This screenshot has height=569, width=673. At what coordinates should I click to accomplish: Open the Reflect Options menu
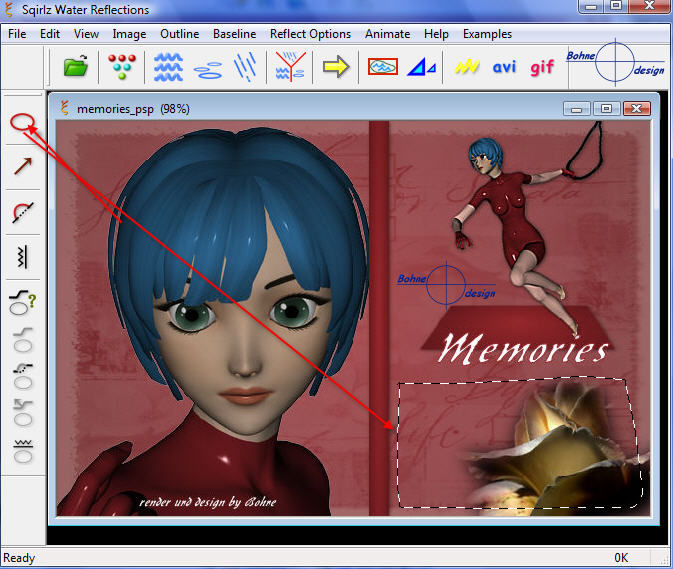point(310,33)
